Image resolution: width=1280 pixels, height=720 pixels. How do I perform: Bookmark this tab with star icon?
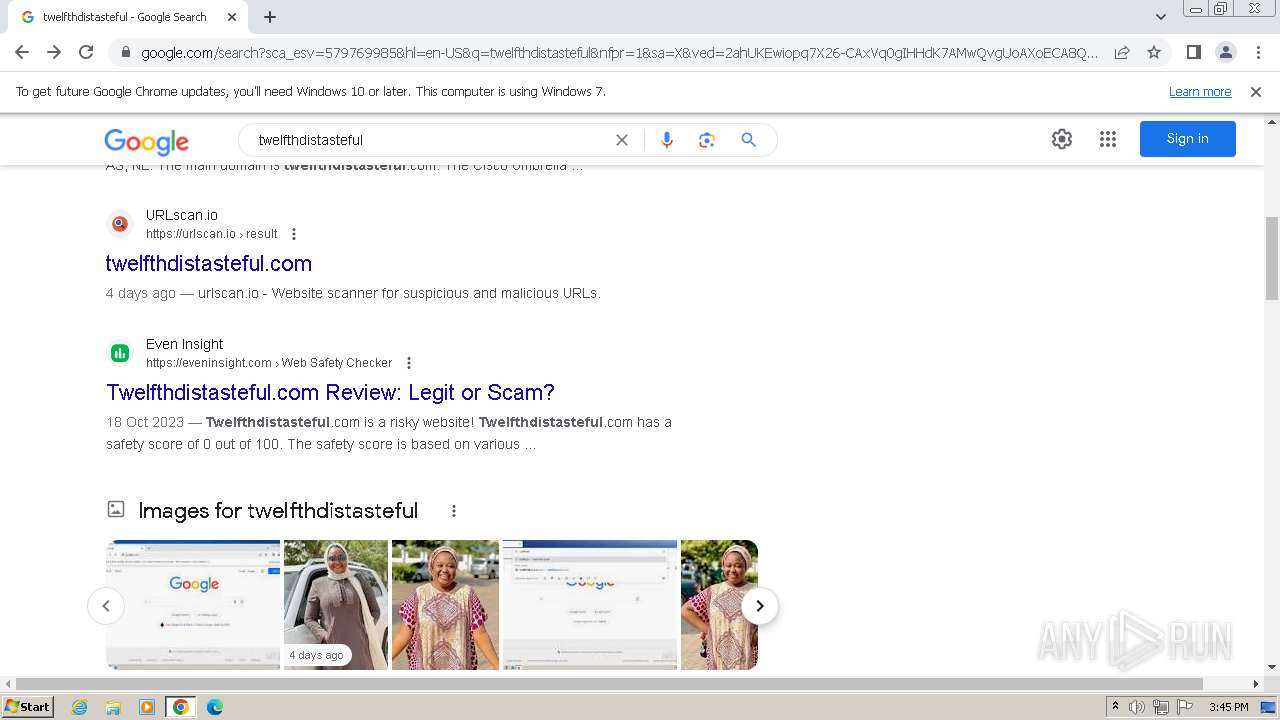1154,52
